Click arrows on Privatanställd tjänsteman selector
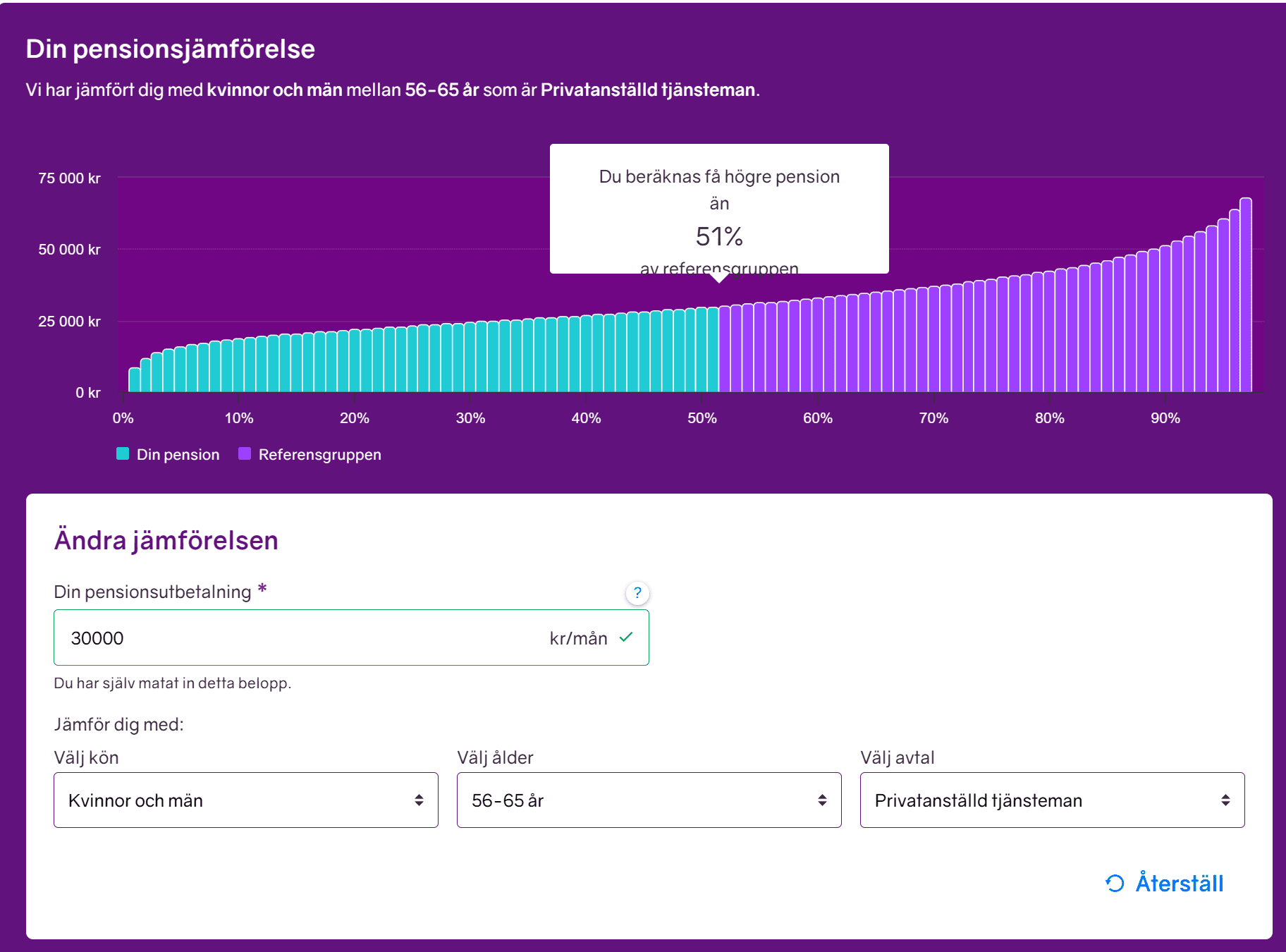Screen dimensions: 1286x952 1225,800
